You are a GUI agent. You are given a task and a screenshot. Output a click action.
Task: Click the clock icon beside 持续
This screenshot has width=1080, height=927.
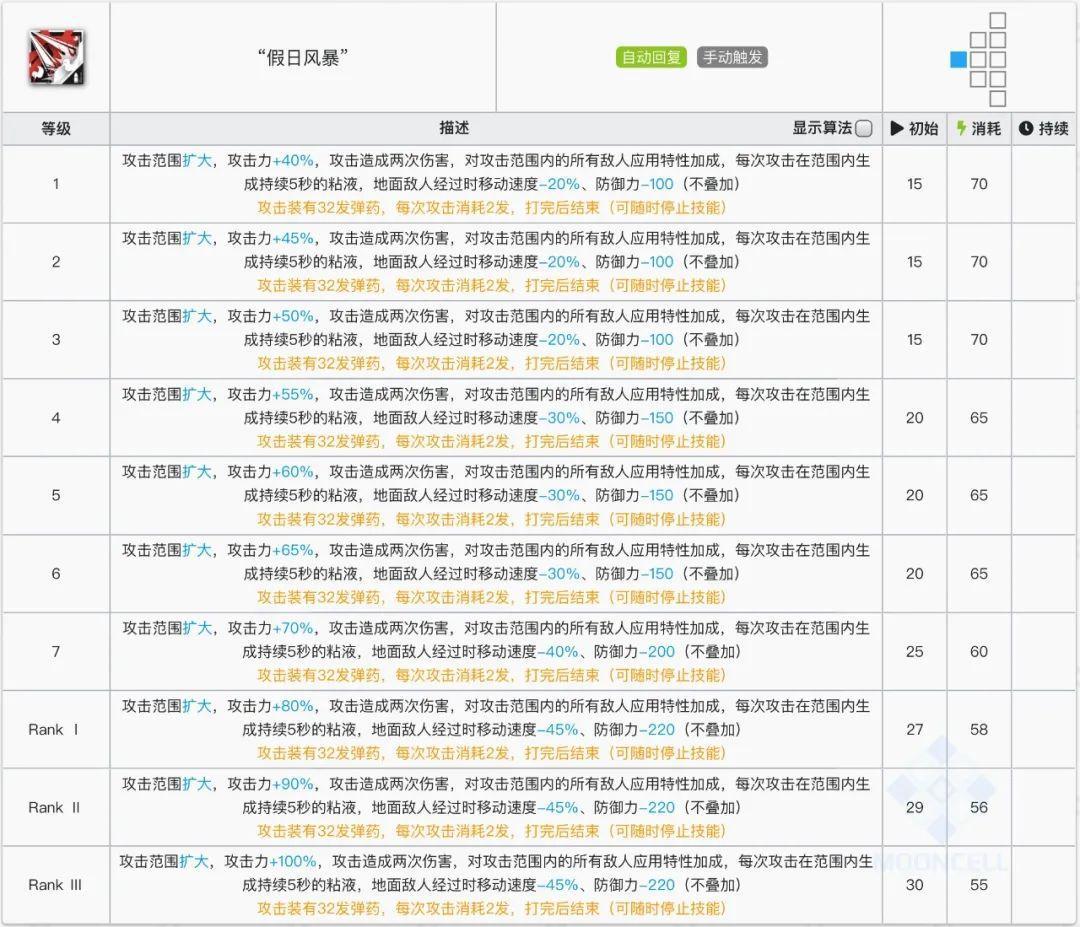[1024, 128]
